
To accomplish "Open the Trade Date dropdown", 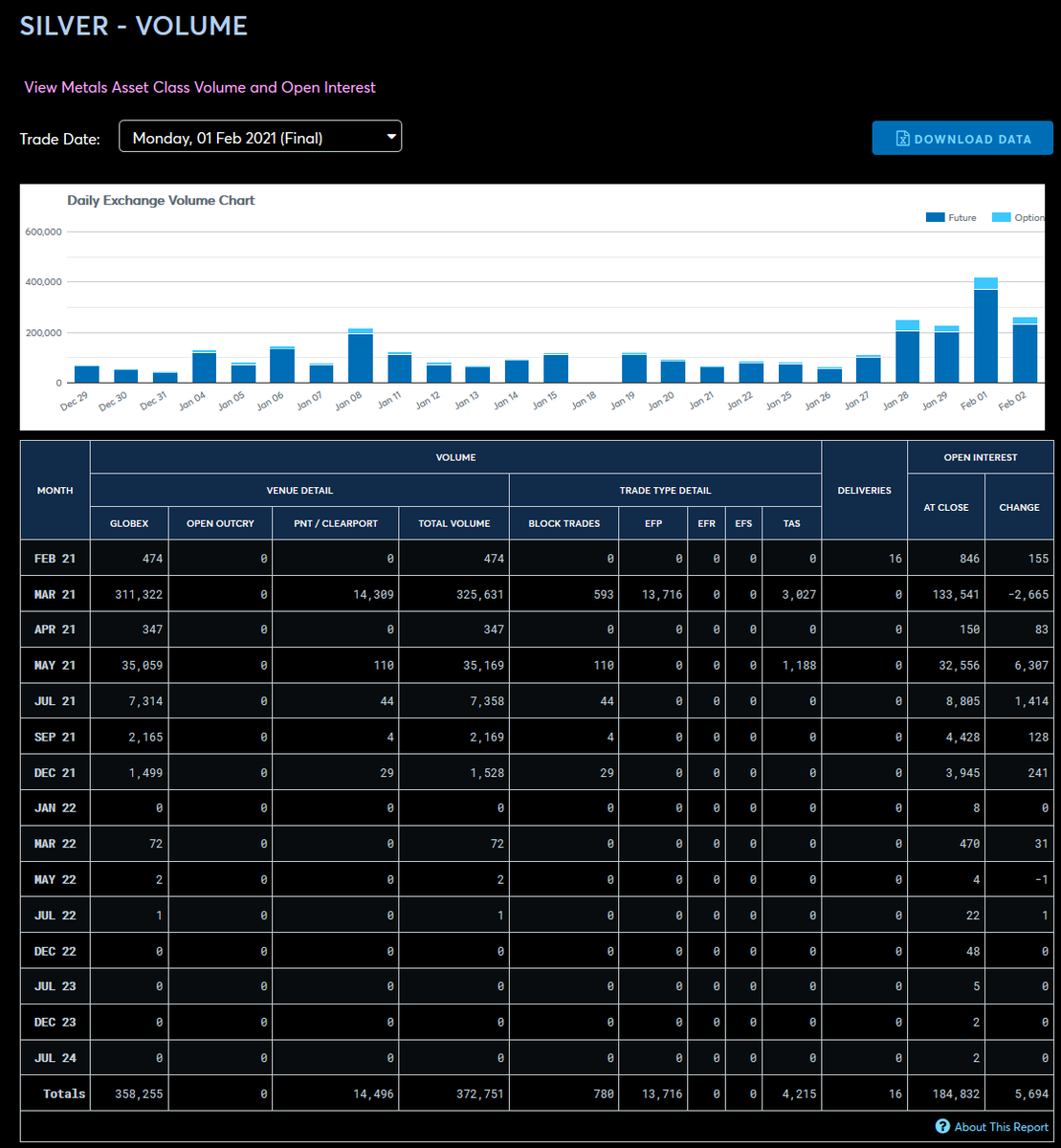I will 260,137.
